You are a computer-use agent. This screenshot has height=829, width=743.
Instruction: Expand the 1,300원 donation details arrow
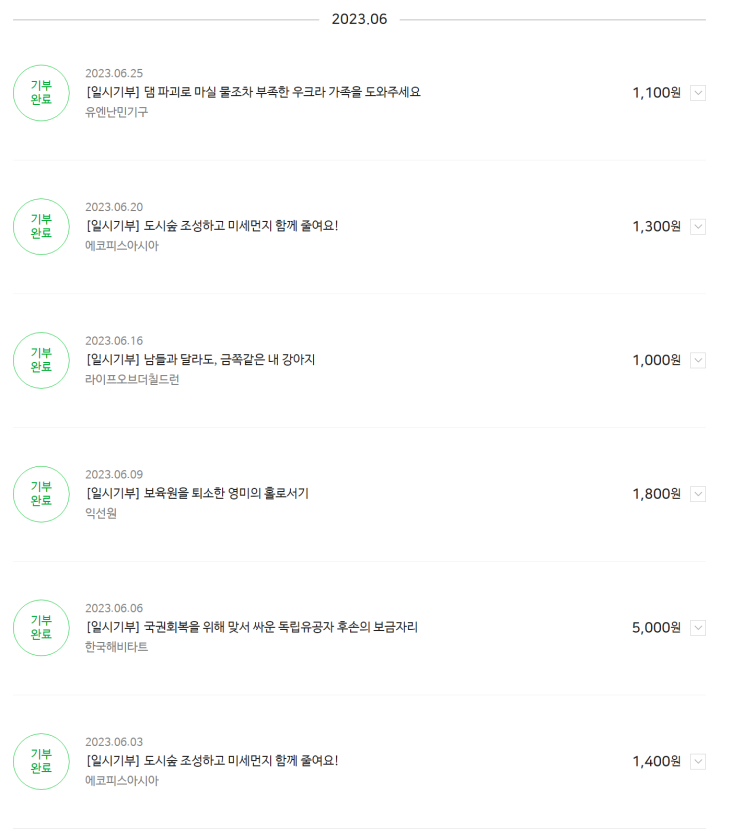pyautogui.click(x=698, y=227)
